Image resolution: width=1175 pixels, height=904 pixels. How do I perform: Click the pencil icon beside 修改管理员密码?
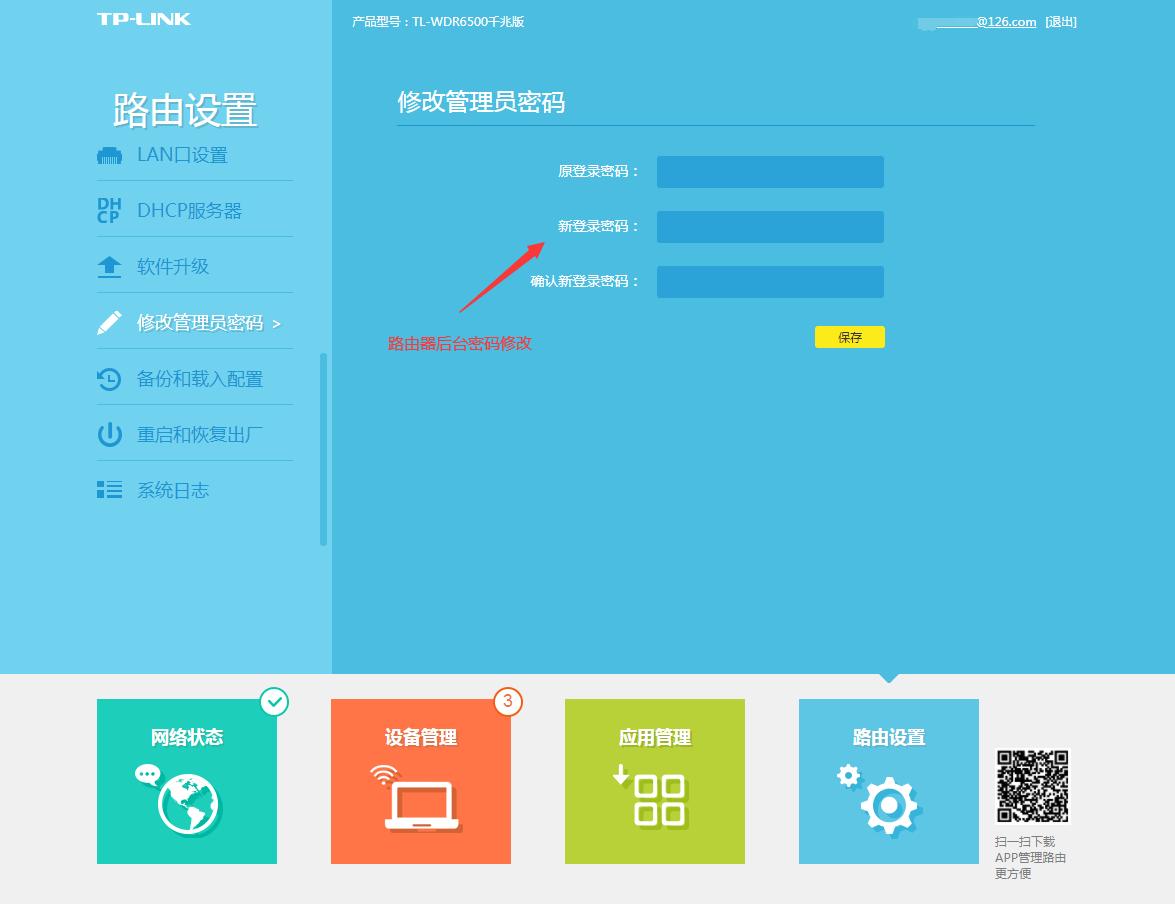(x=109, y=321)
